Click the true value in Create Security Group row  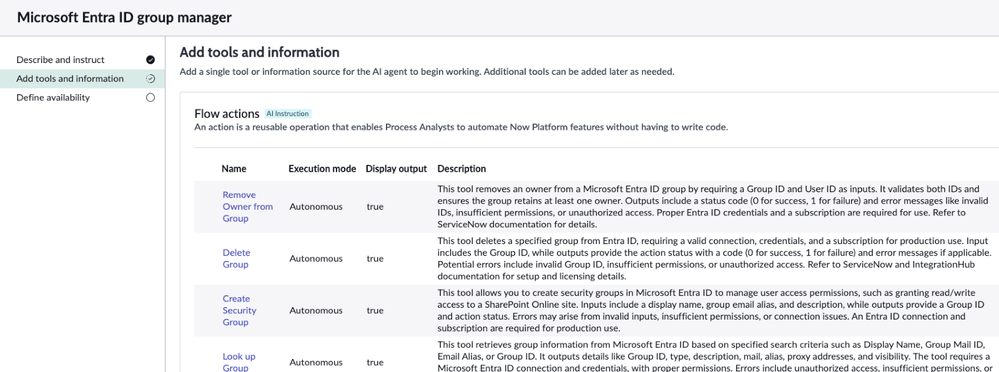tap(375, 310)
